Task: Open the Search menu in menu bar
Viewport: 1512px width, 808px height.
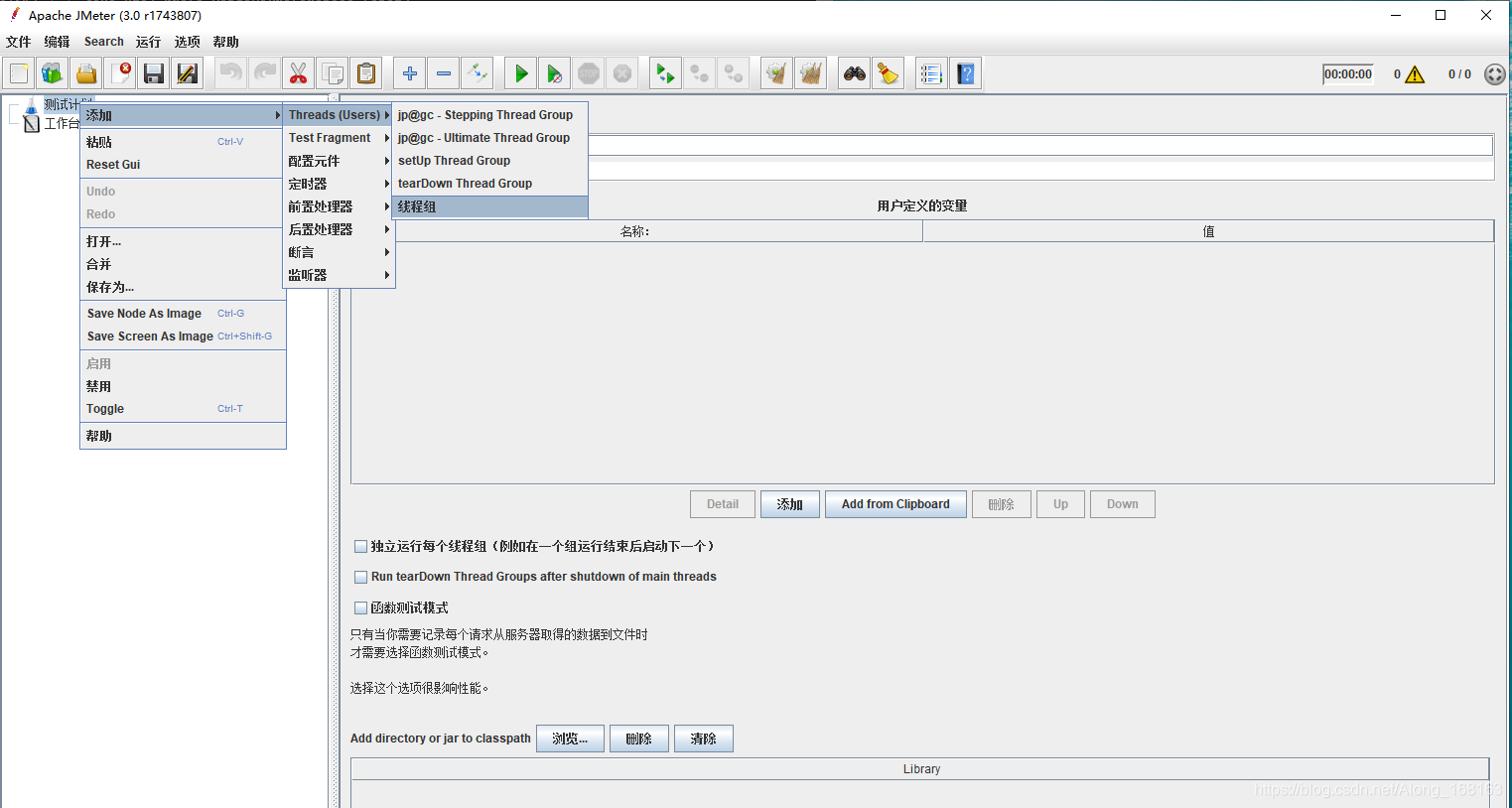Action: pos(104,42)
